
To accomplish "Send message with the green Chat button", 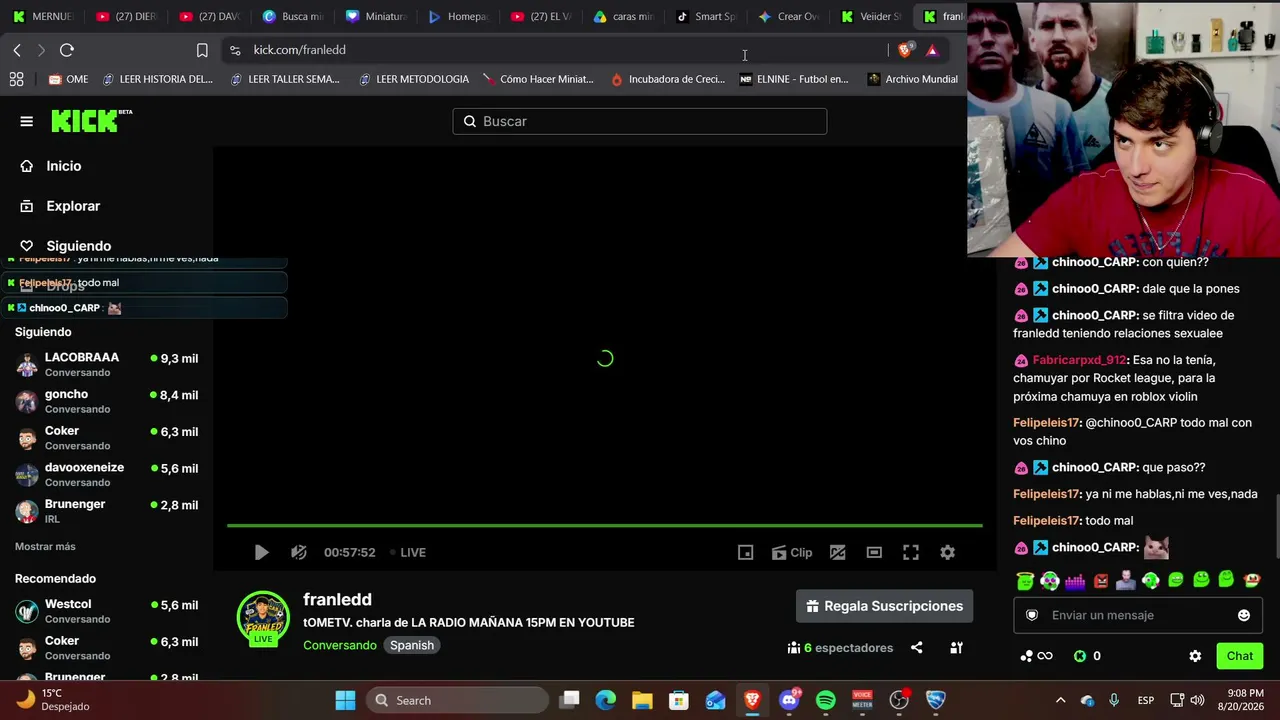I will point(1239,656).
